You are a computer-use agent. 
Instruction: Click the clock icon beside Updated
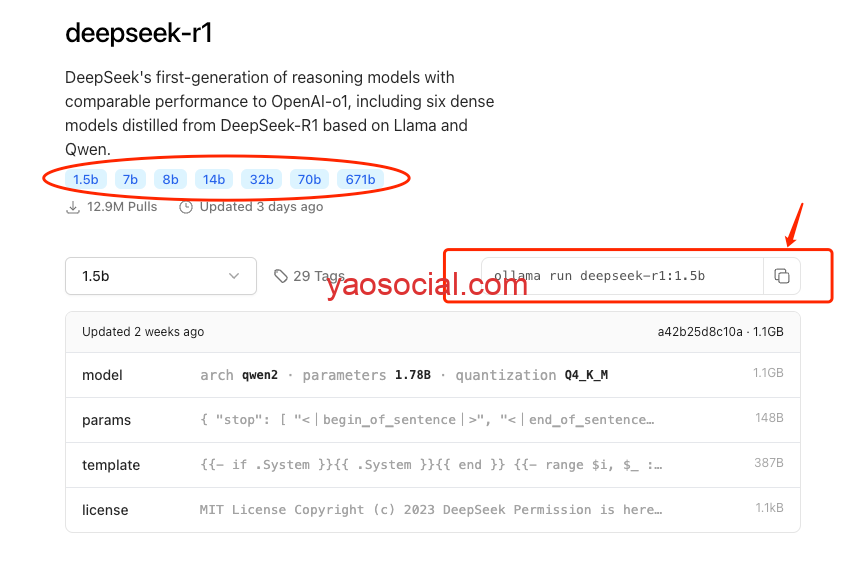click(x=186, y=207)
